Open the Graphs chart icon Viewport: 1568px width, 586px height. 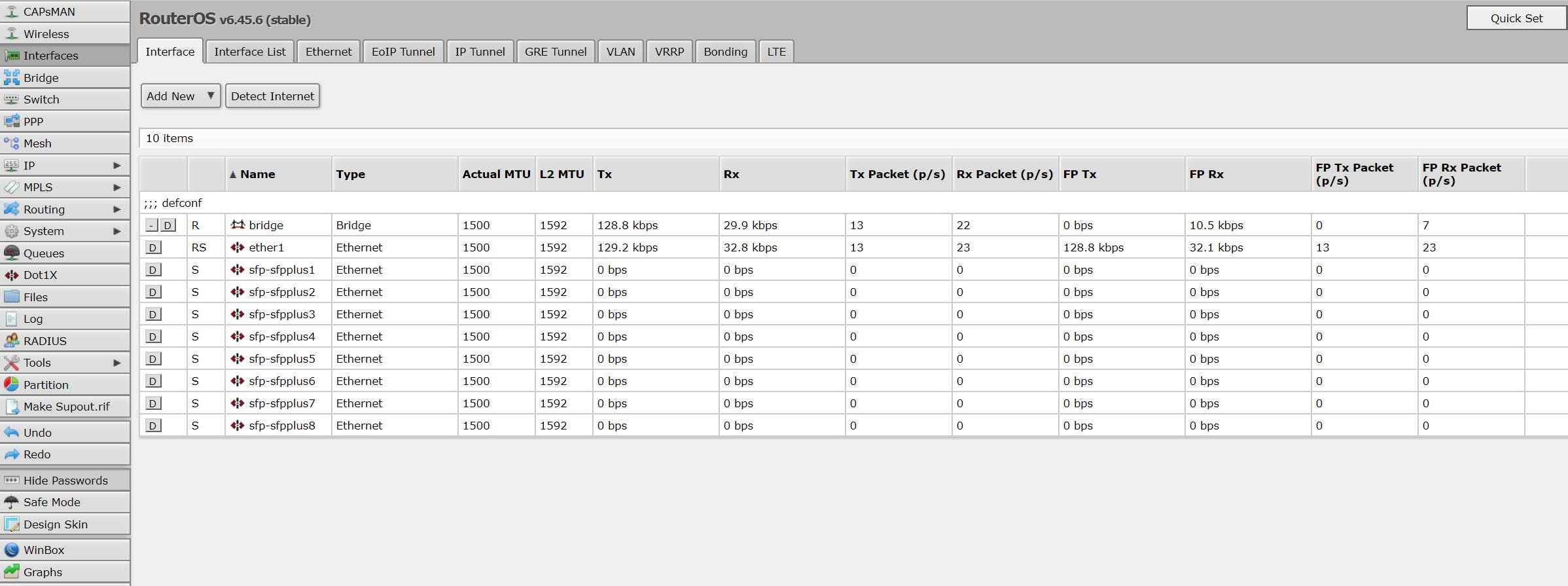[11, 572]
